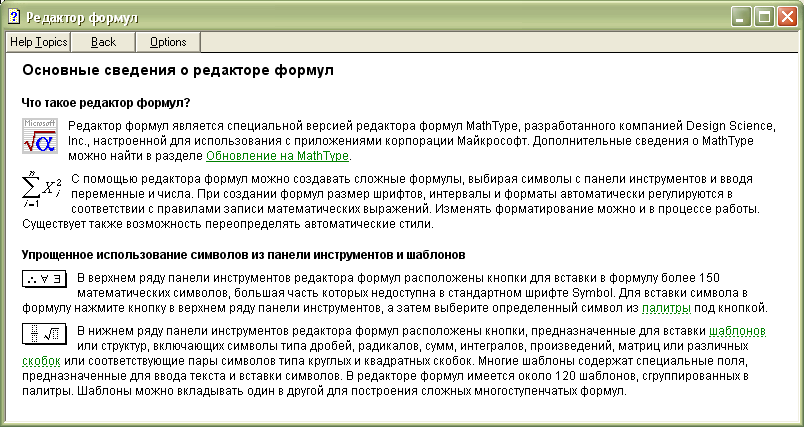Open the шаблонов glossary link
The height and width of the screenshot is (427, 804).
click(737, 331)
